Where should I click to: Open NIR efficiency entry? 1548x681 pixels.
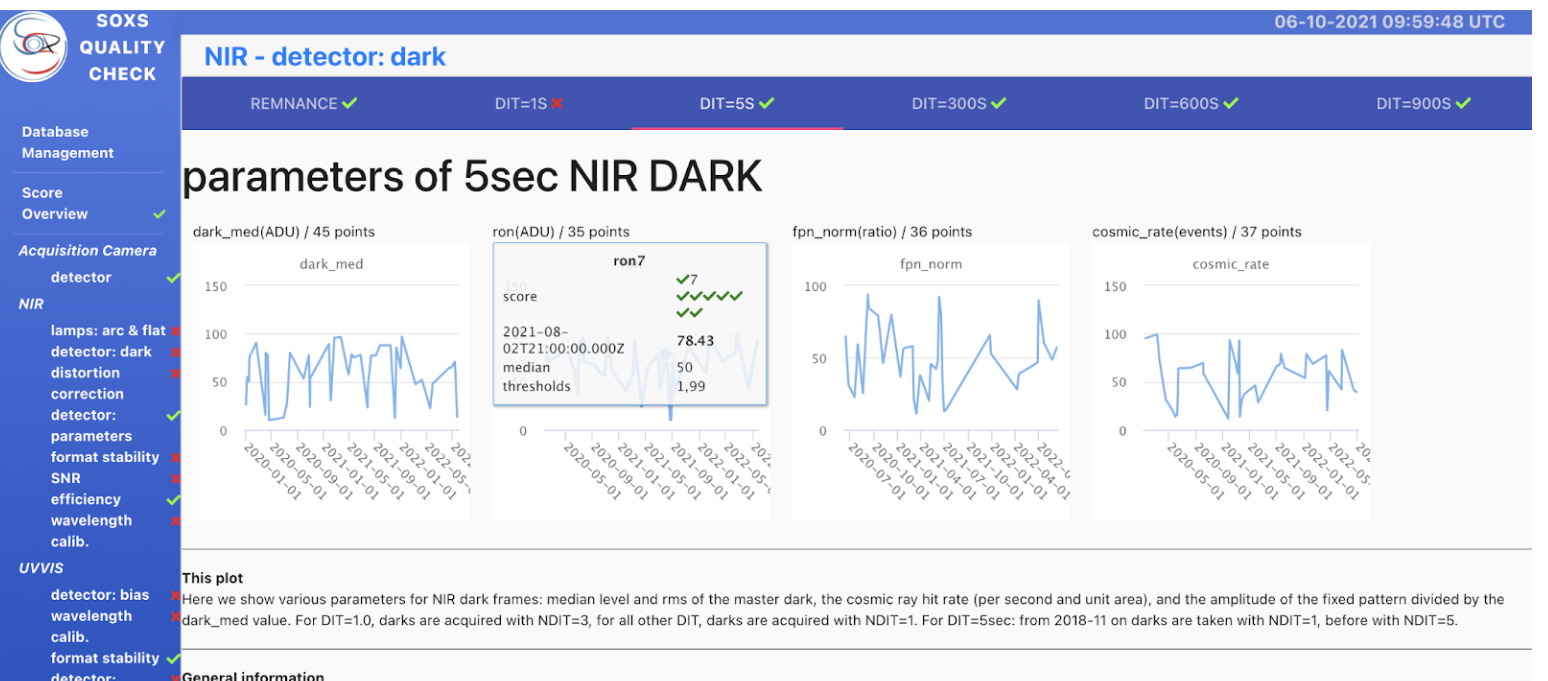[85, 499]
